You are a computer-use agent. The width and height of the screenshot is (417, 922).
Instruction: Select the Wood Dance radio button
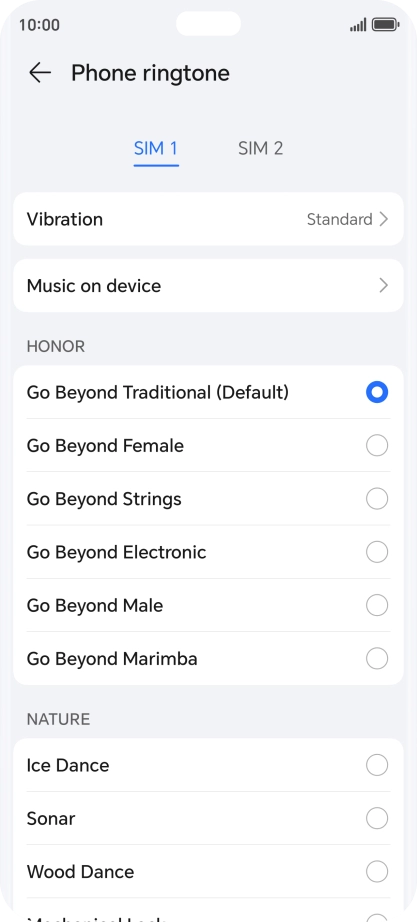[377, 871]
